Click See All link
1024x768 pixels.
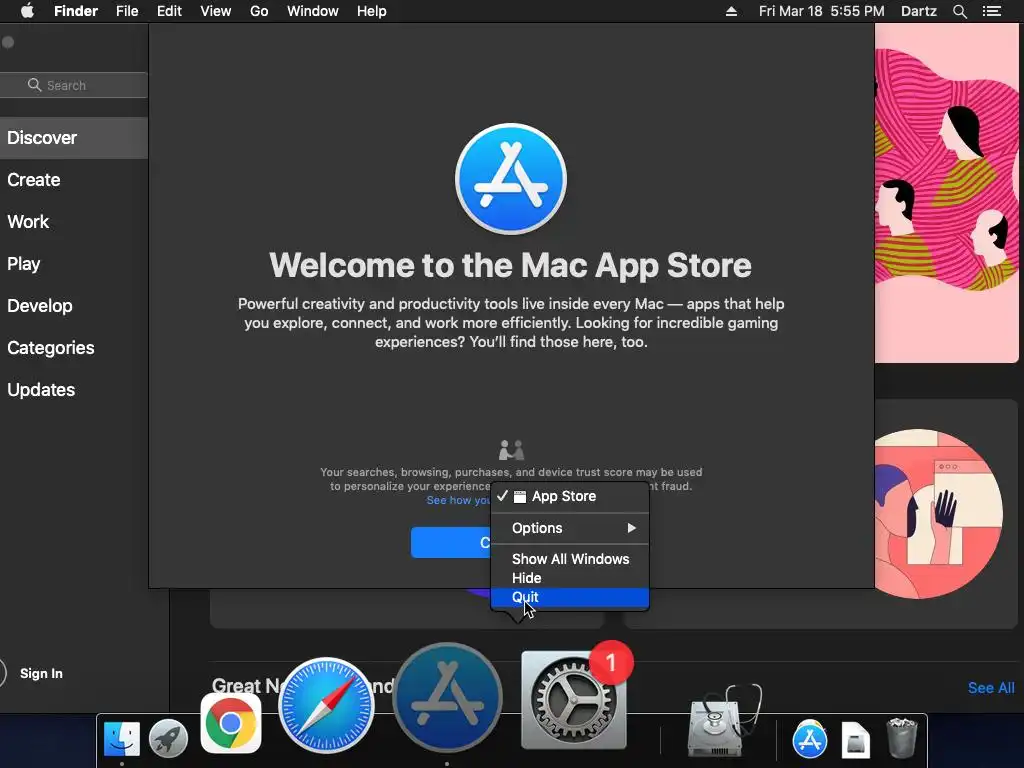tap(991, 688)
